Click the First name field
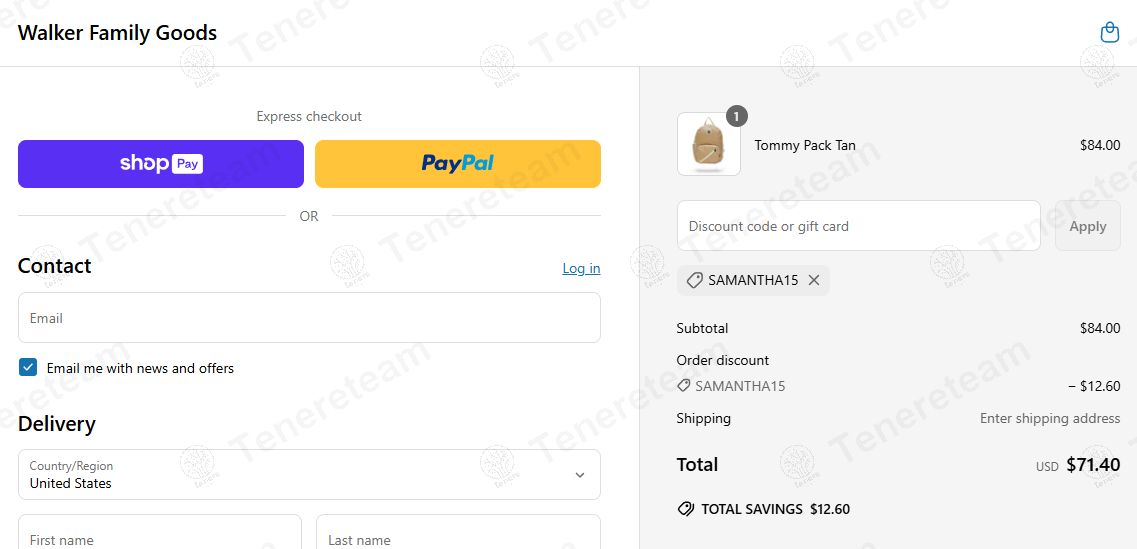Viewport: 1137px width, 549px height. point(160,535)
